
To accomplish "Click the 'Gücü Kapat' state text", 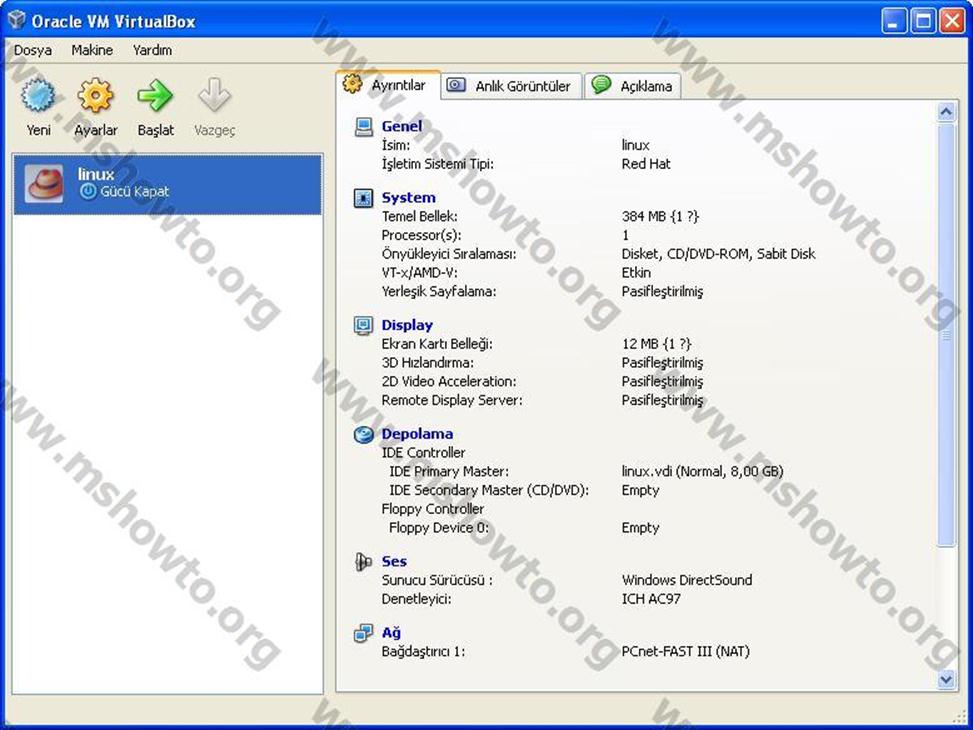I will click(x=135, y=192).
